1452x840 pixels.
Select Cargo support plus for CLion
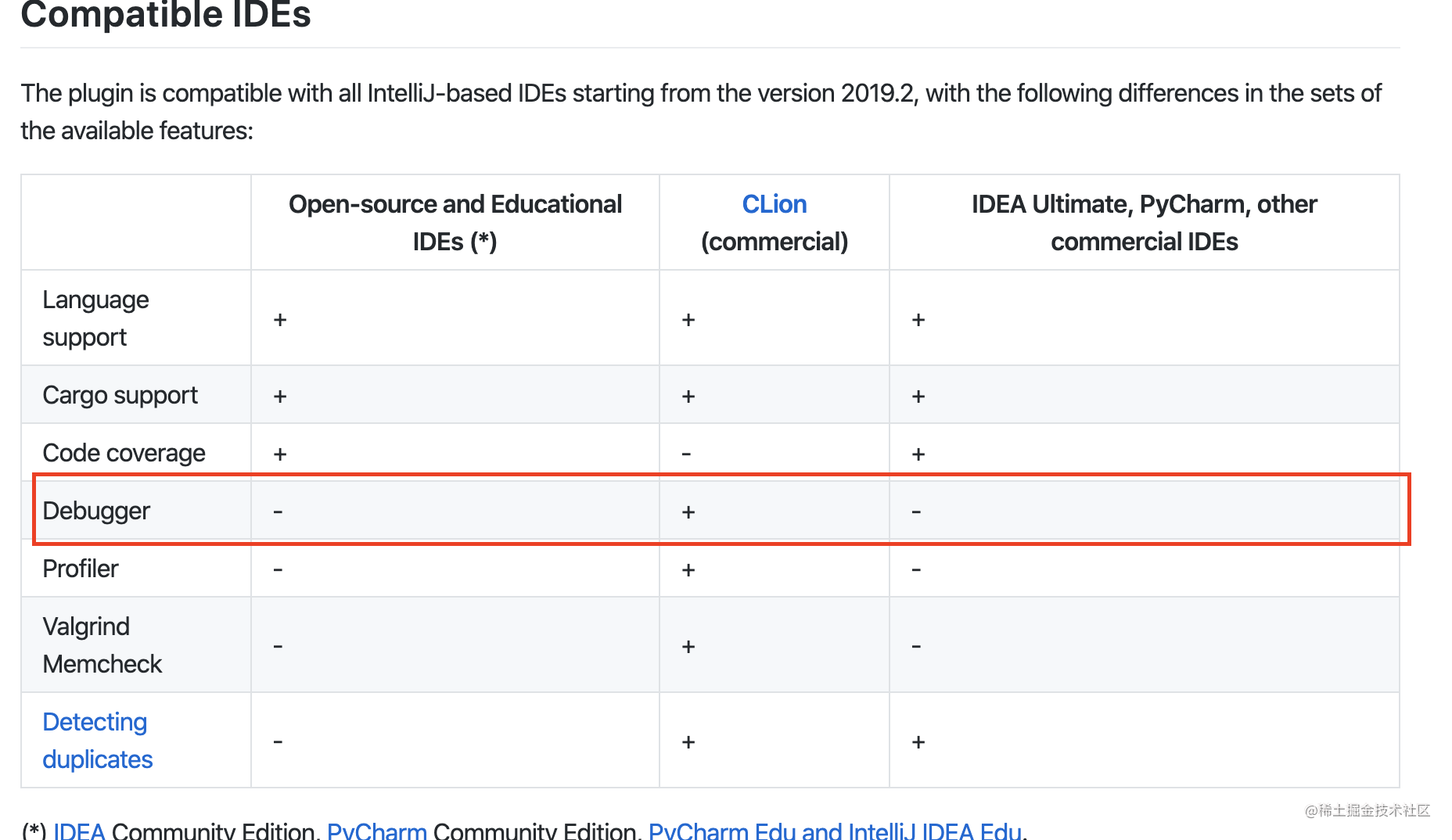[x=688, y=397]
